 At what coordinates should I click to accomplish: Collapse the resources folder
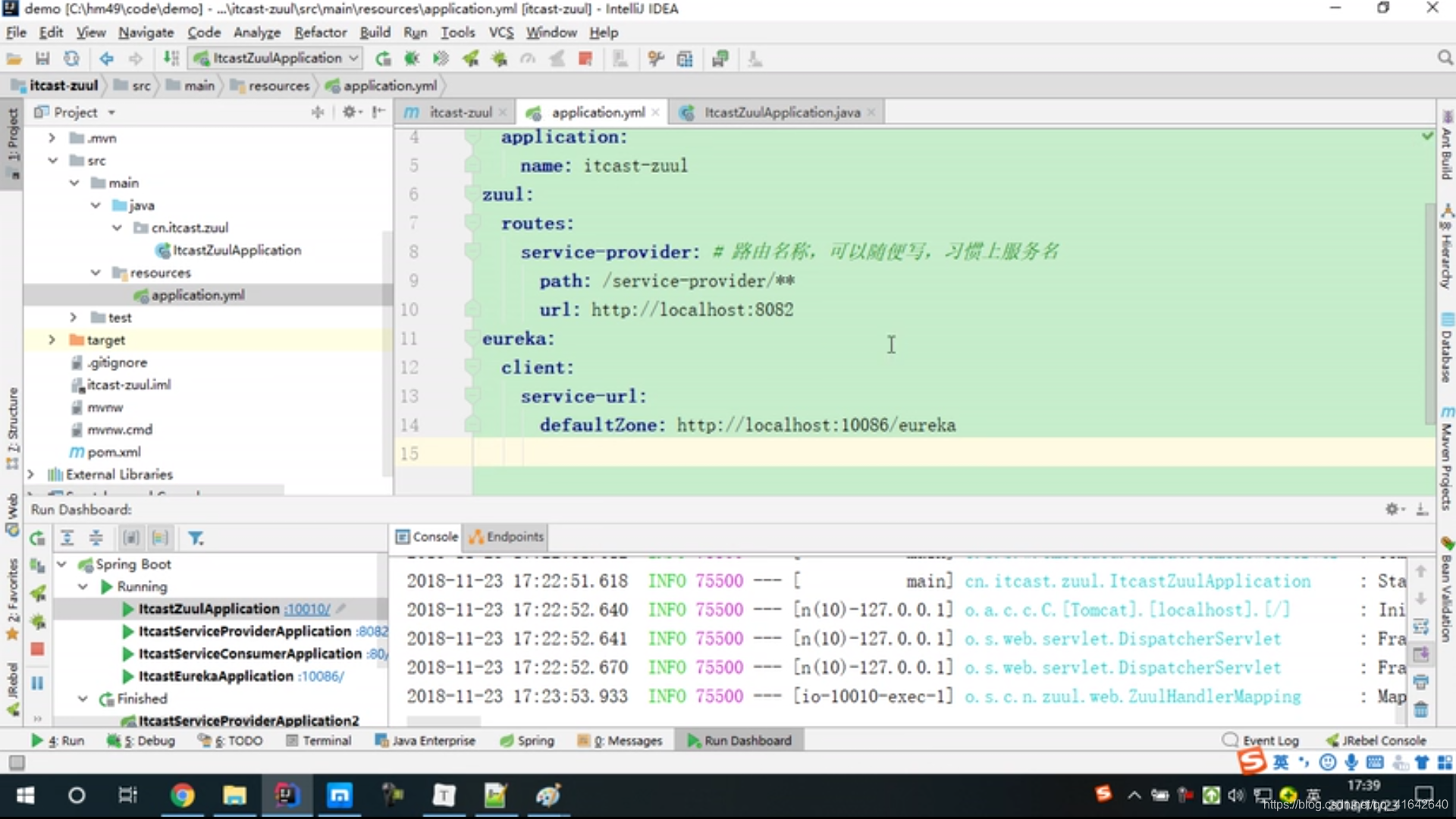pyautogui.click(x=96, y=272)
